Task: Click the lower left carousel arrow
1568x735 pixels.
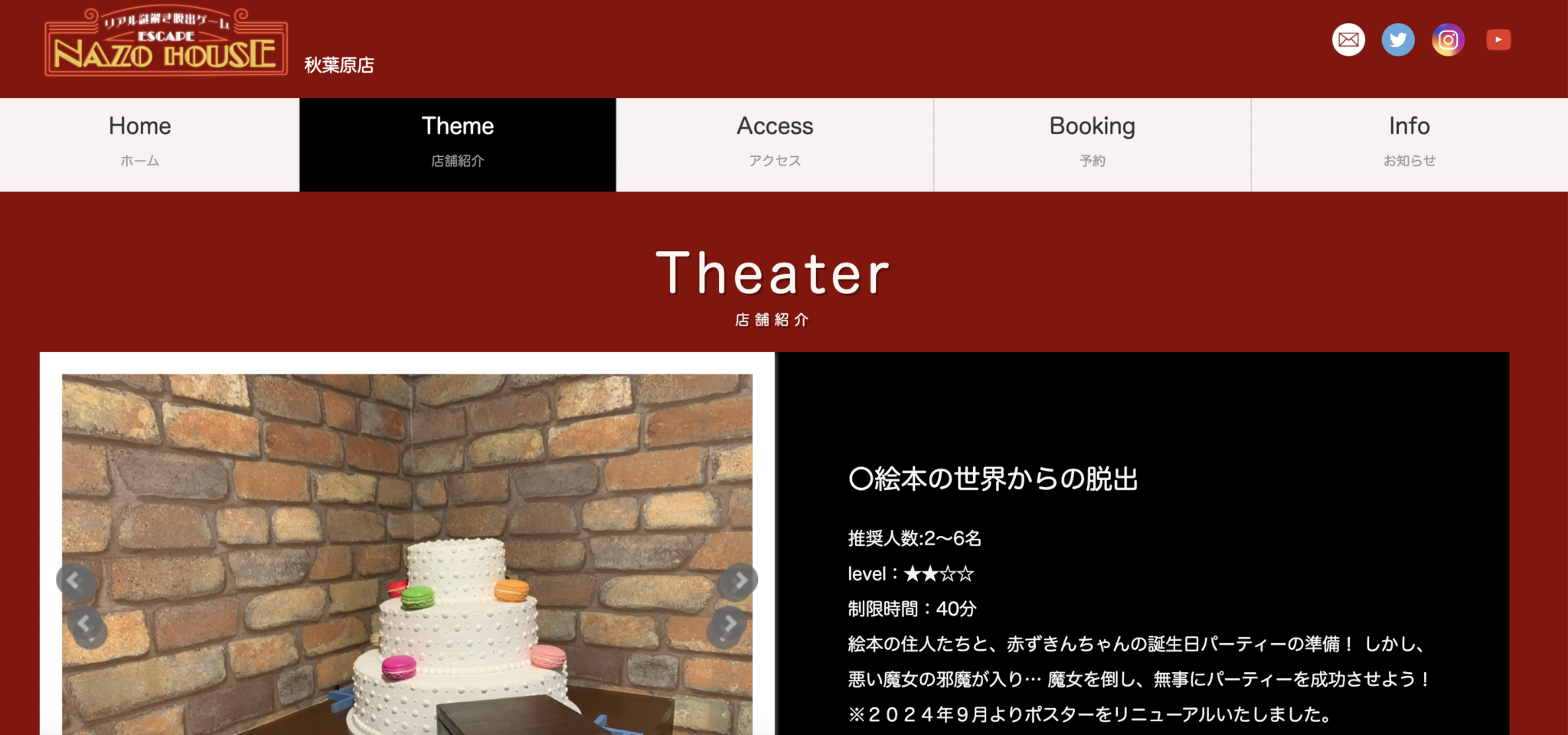Action: click(x=87, y=625)
